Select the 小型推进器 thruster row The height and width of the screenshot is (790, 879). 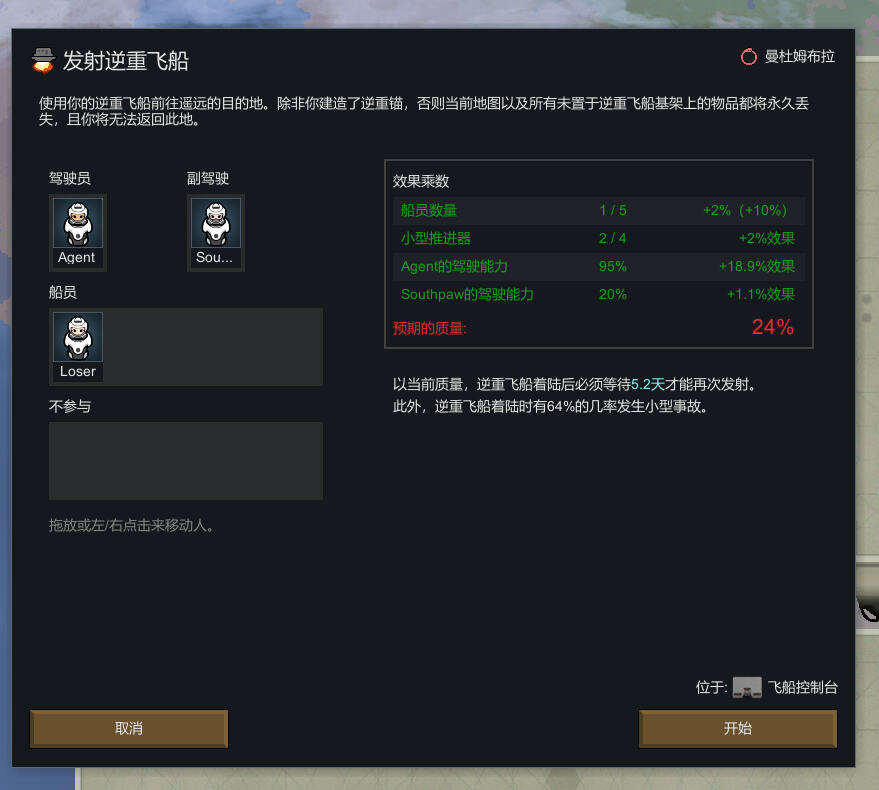pyautogui.click(x=599, y=239)
